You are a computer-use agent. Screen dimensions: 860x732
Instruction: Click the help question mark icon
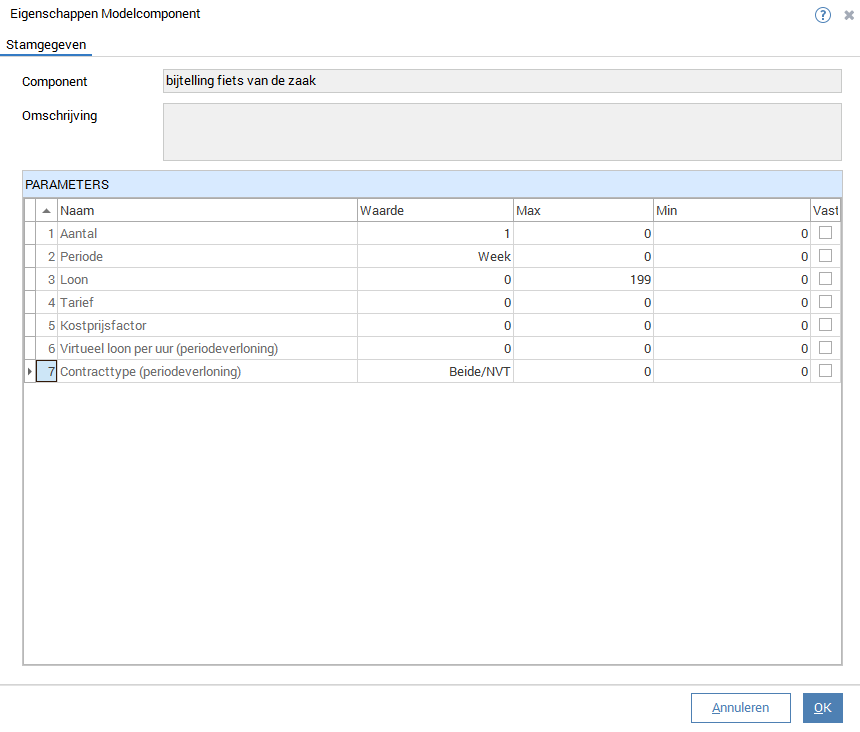[823, 15]
